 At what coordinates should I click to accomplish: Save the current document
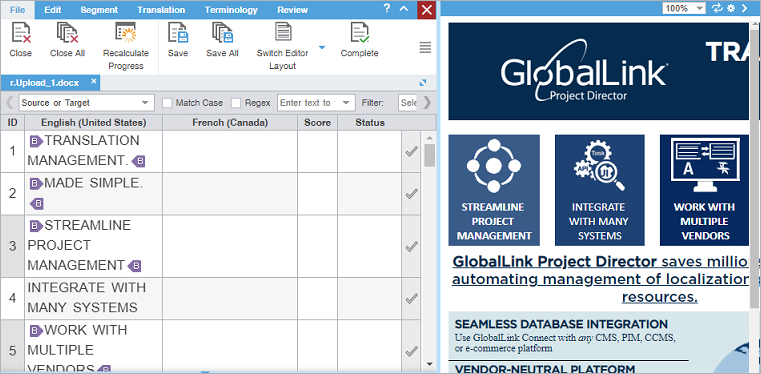tap(178, 34)
